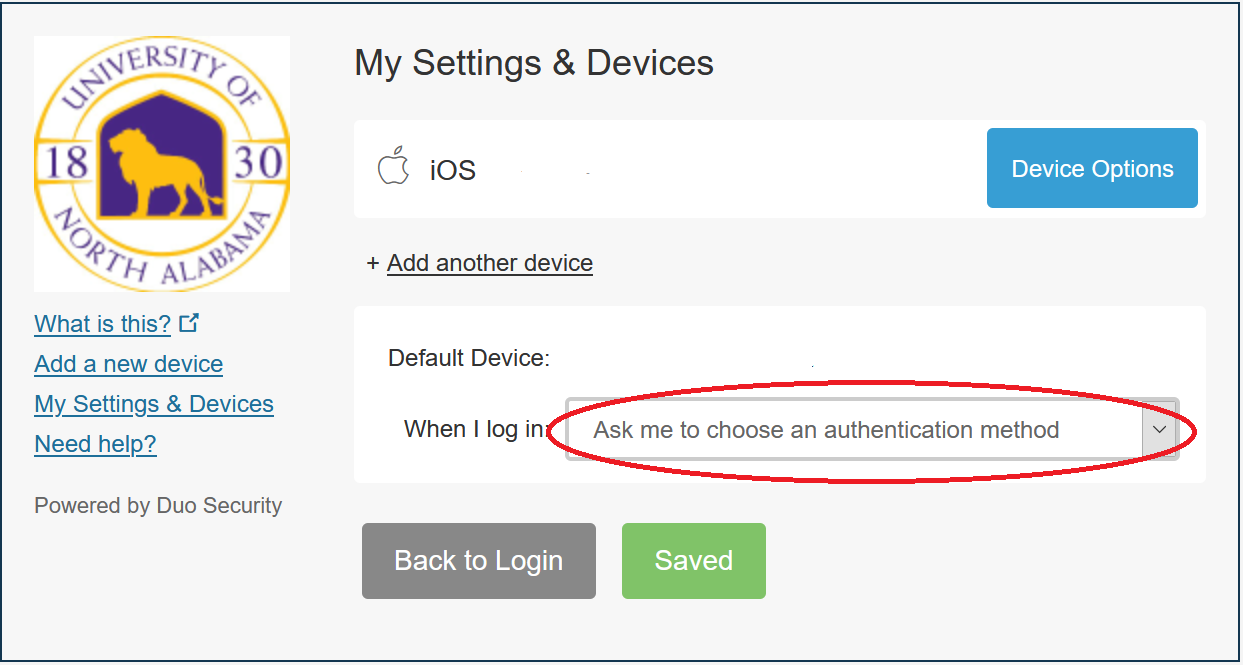The height and width of the screenshot is (665, 1243).
Task: Go to Add a new device
Action: click(128, 364)
